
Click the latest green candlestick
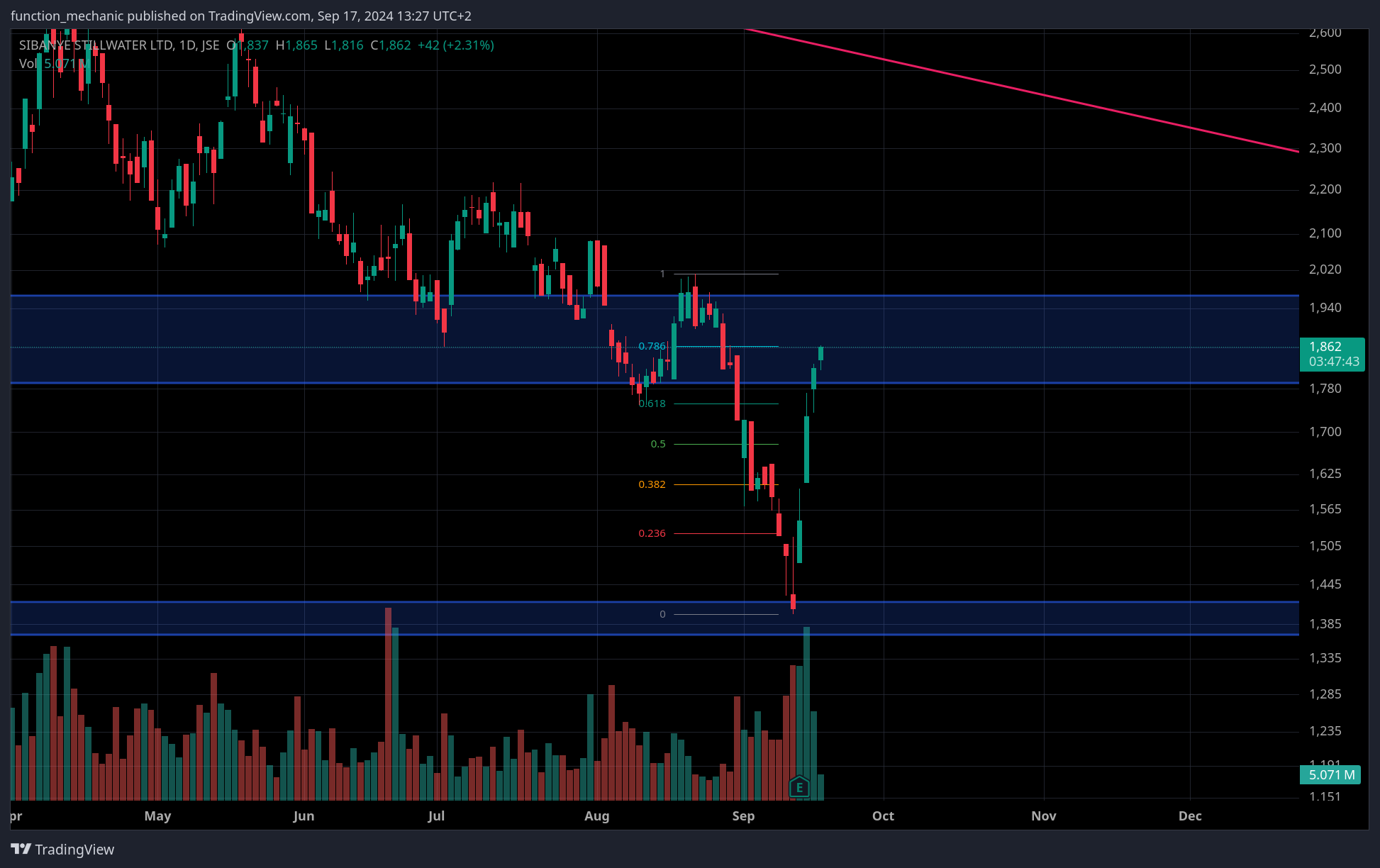click(x=820, y=353)
